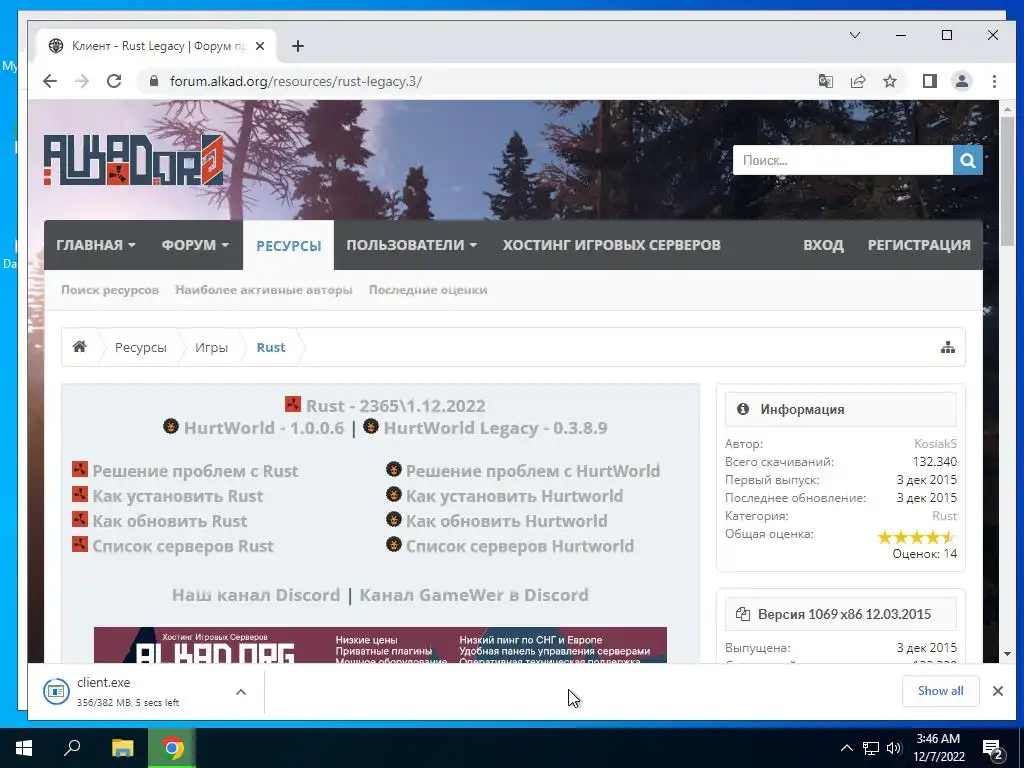Open the ГЛАВНАЯ menu
1024x768 pixels.
[x=95, y=245]
